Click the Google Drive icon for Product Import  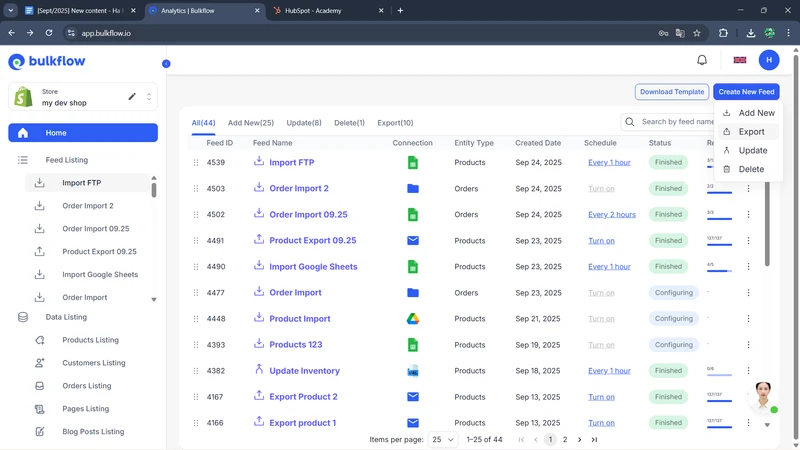coord(412,319)
